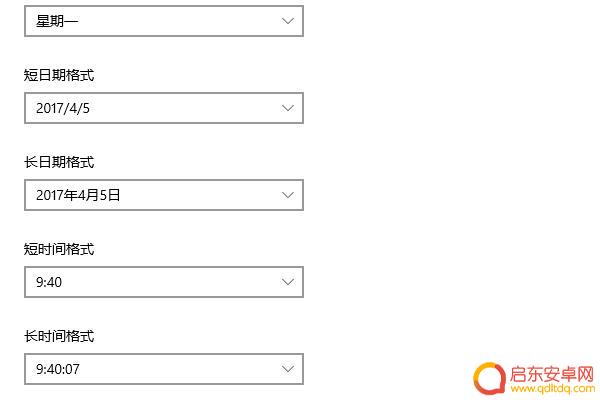The image size is (600, 400).
Task: Click the 9:40:07 value text
Action: pos(58,369)
